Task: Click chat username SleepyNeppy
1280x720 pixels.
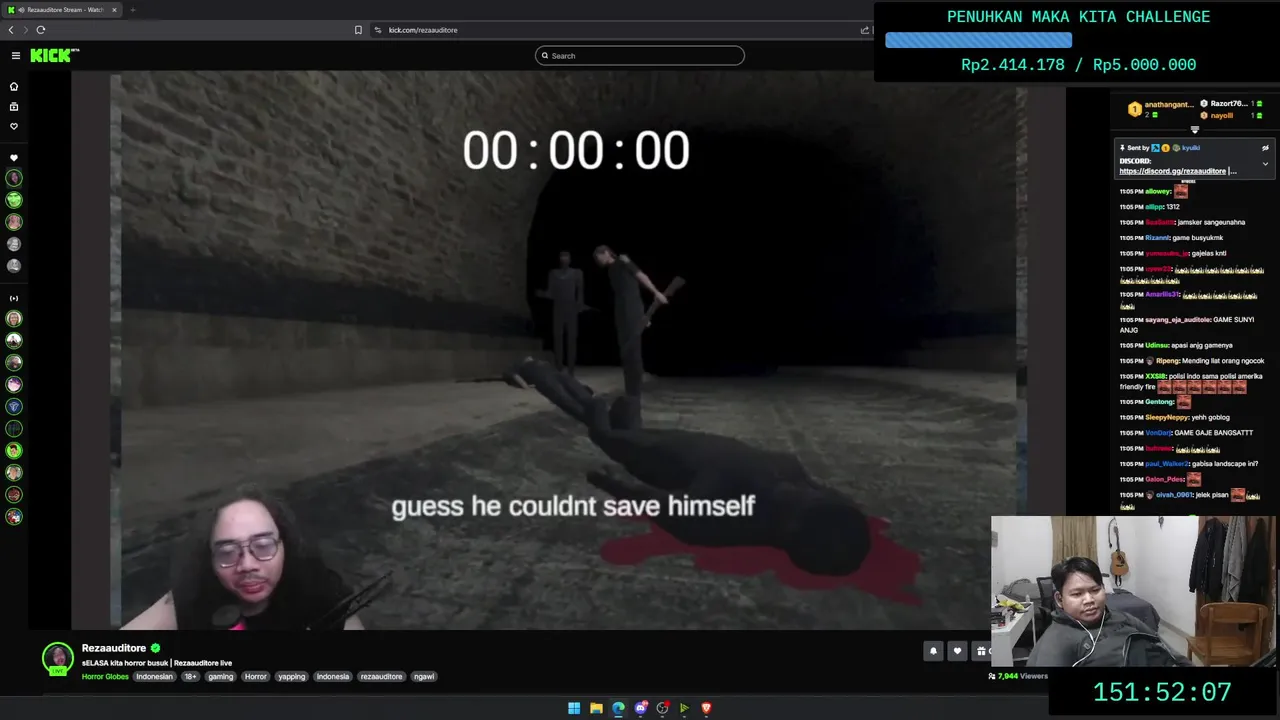Action: click(1165, 418)
